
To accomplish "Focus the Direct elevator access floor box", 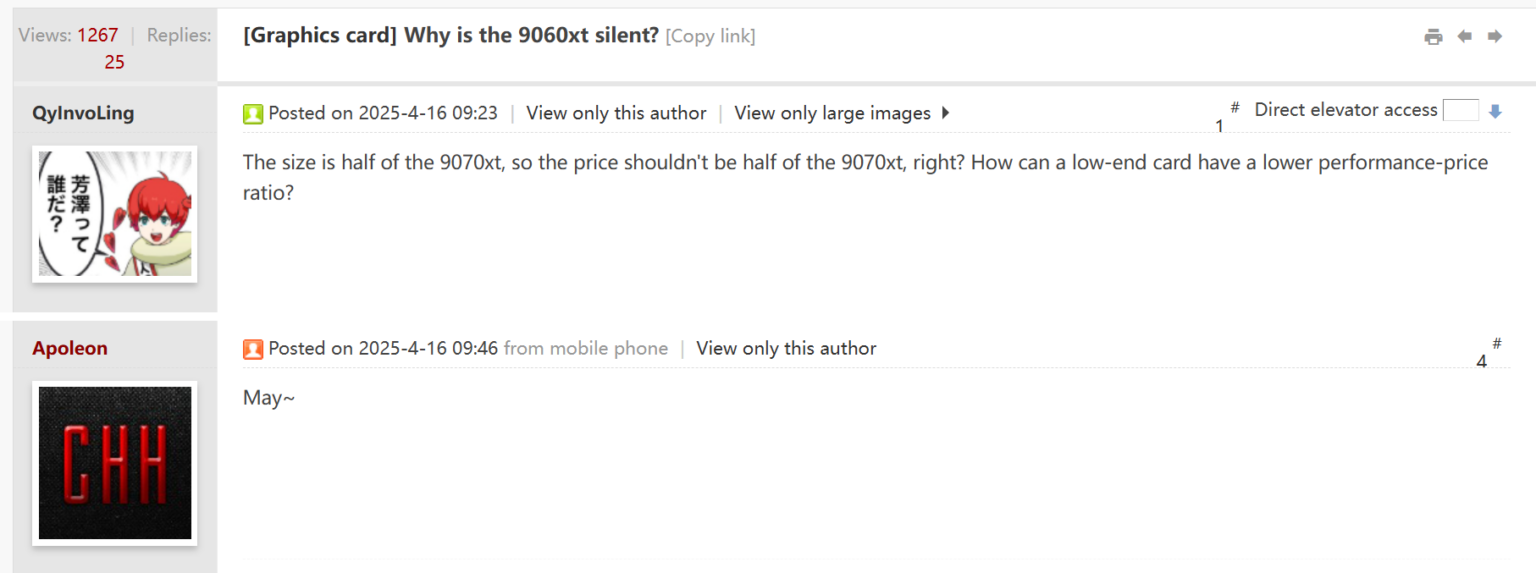I will pyautogui.click(x=1460, y=111).
